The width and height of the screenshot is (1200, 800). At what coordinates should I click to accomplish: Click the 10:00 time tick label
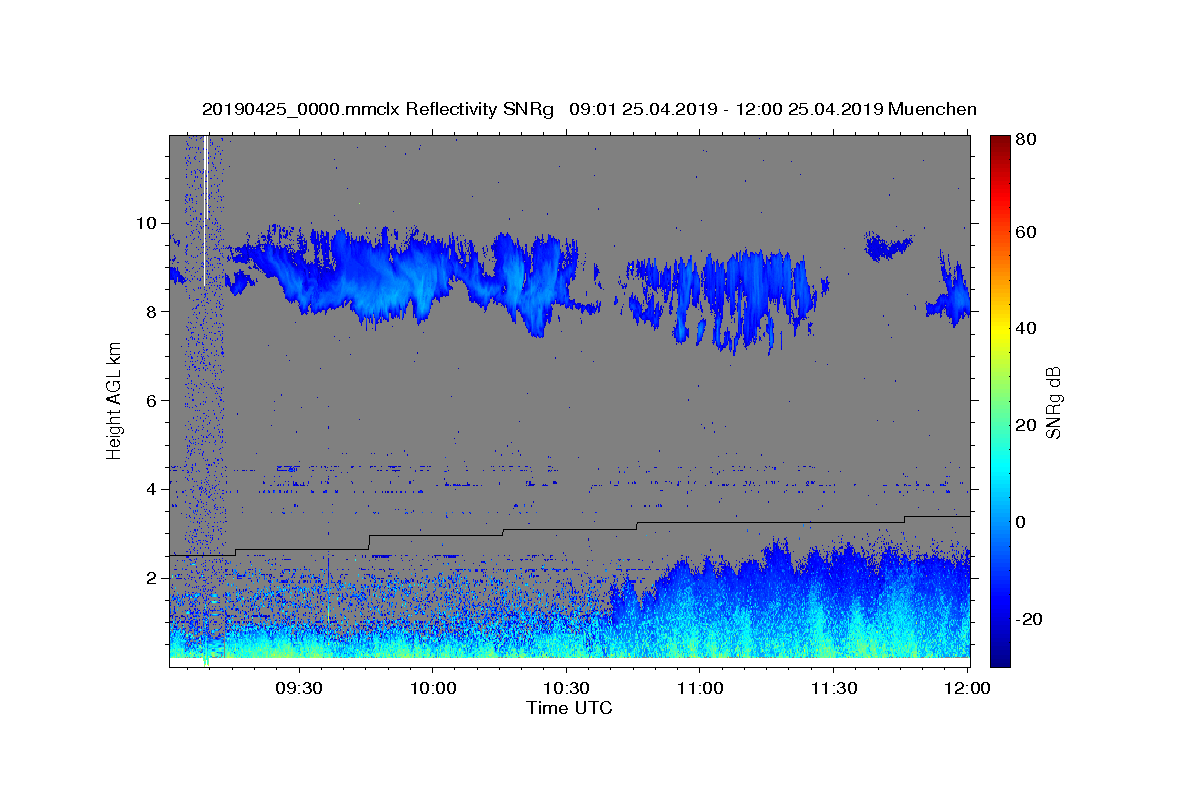433,689
